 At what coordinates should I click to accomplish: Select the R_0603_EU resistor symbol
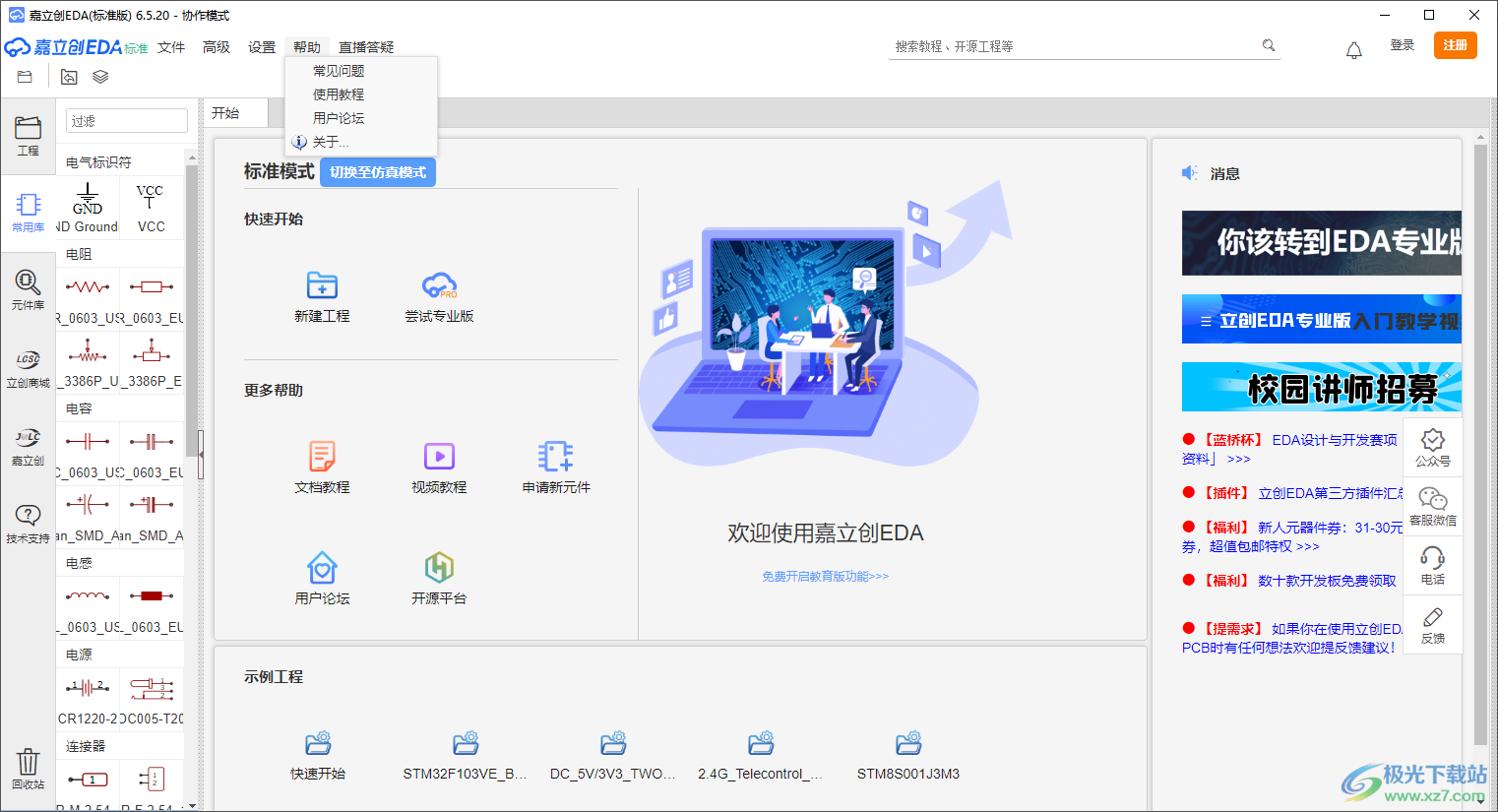coord(151,298)
